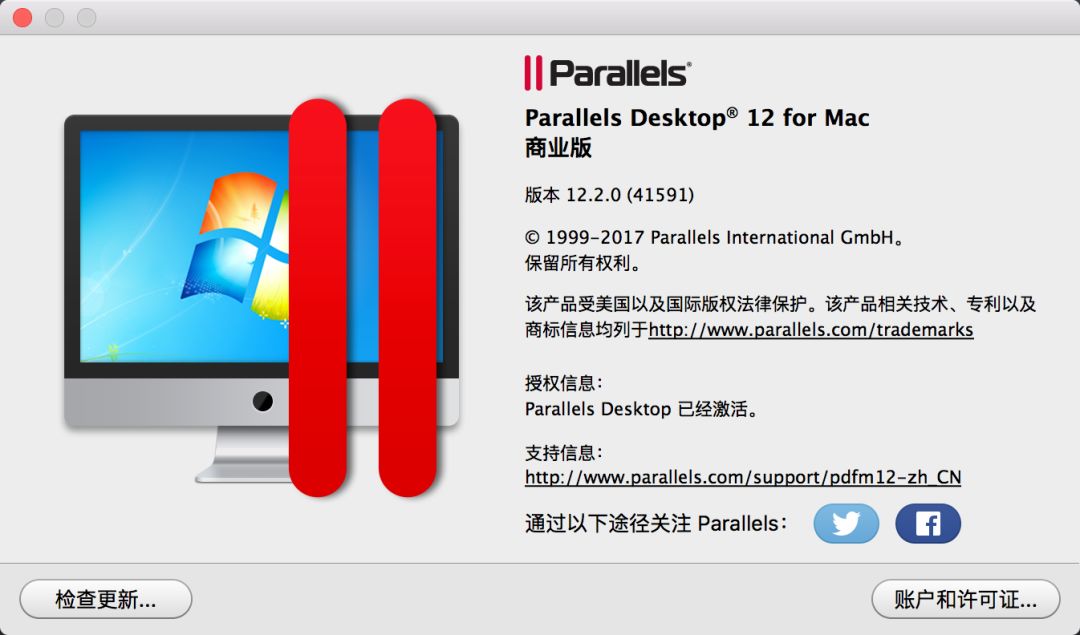Open the parallels.com/trademarks link
This screenshot has height=635, width=1080.
point(811,330)
